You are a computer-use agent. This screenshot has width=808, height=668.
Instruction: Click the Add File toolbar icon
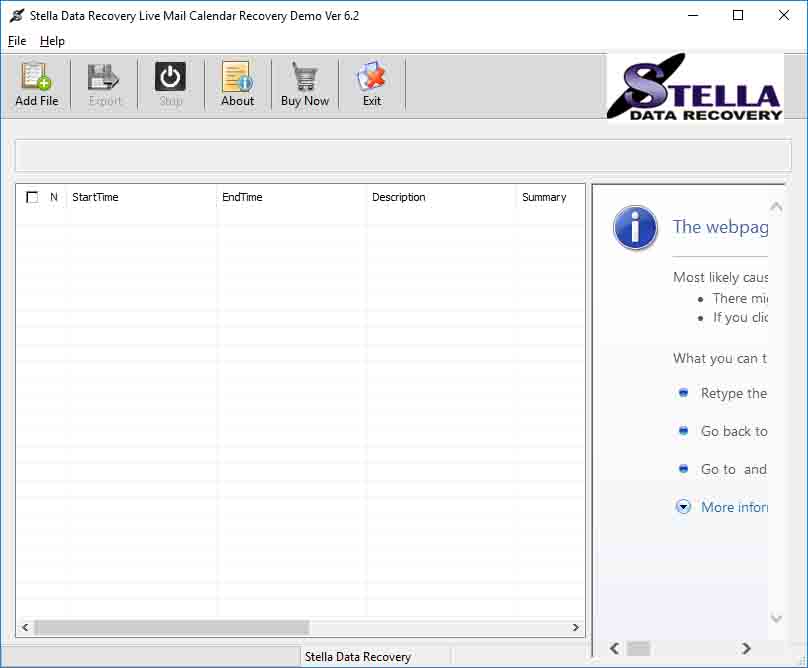(x=36, y=83)
